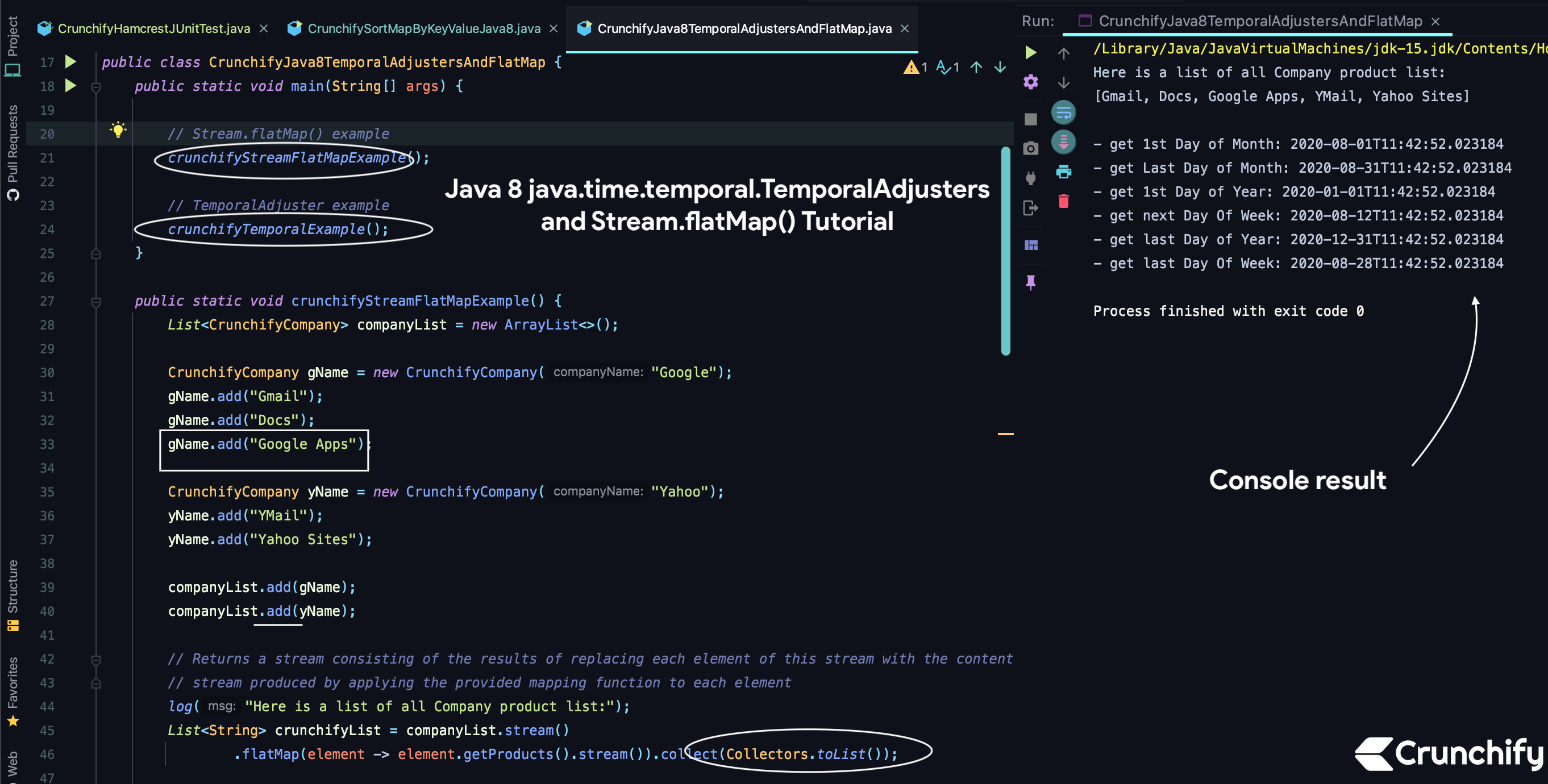The height and width of the screenshot is (784, 1548).
Task: Run main class from gutter icon on line 17
Action: coord(70,62)
